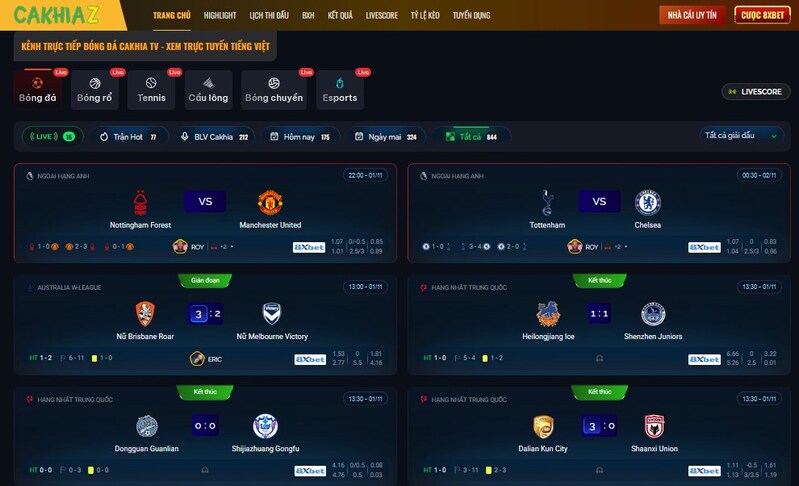Open the Tỷ lệ kèo menu
The width and height of the screenshot is (799, 486).
click(x=425, y=15)
